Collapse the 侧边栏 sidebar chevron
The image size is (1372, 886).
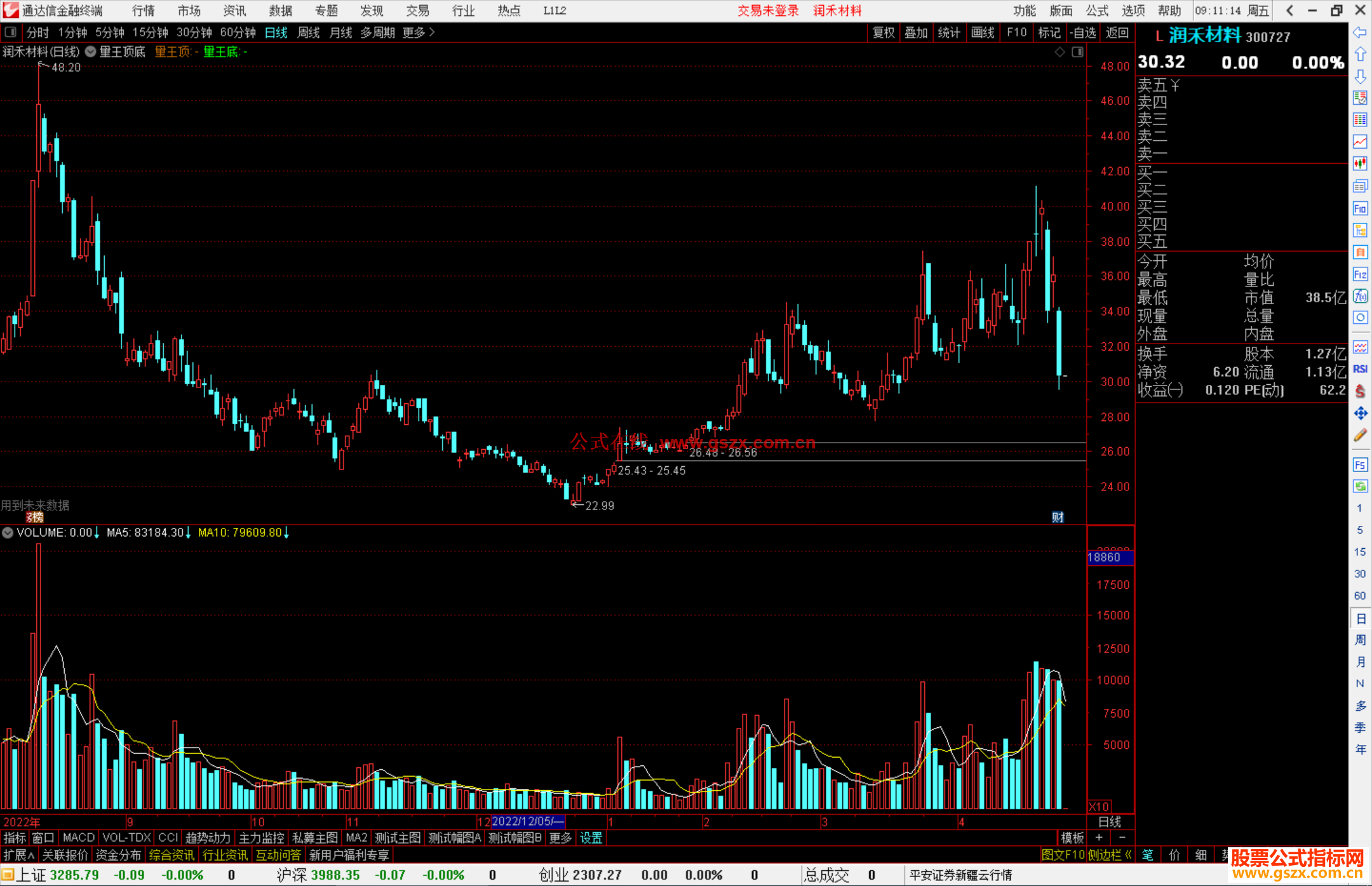1128,855
